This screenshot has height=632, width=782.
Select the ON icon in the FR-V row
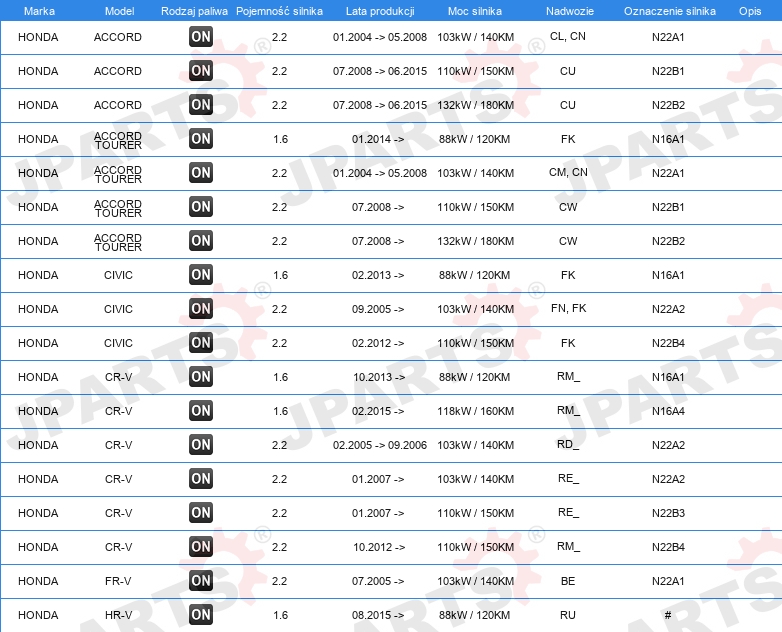[201, 581]
